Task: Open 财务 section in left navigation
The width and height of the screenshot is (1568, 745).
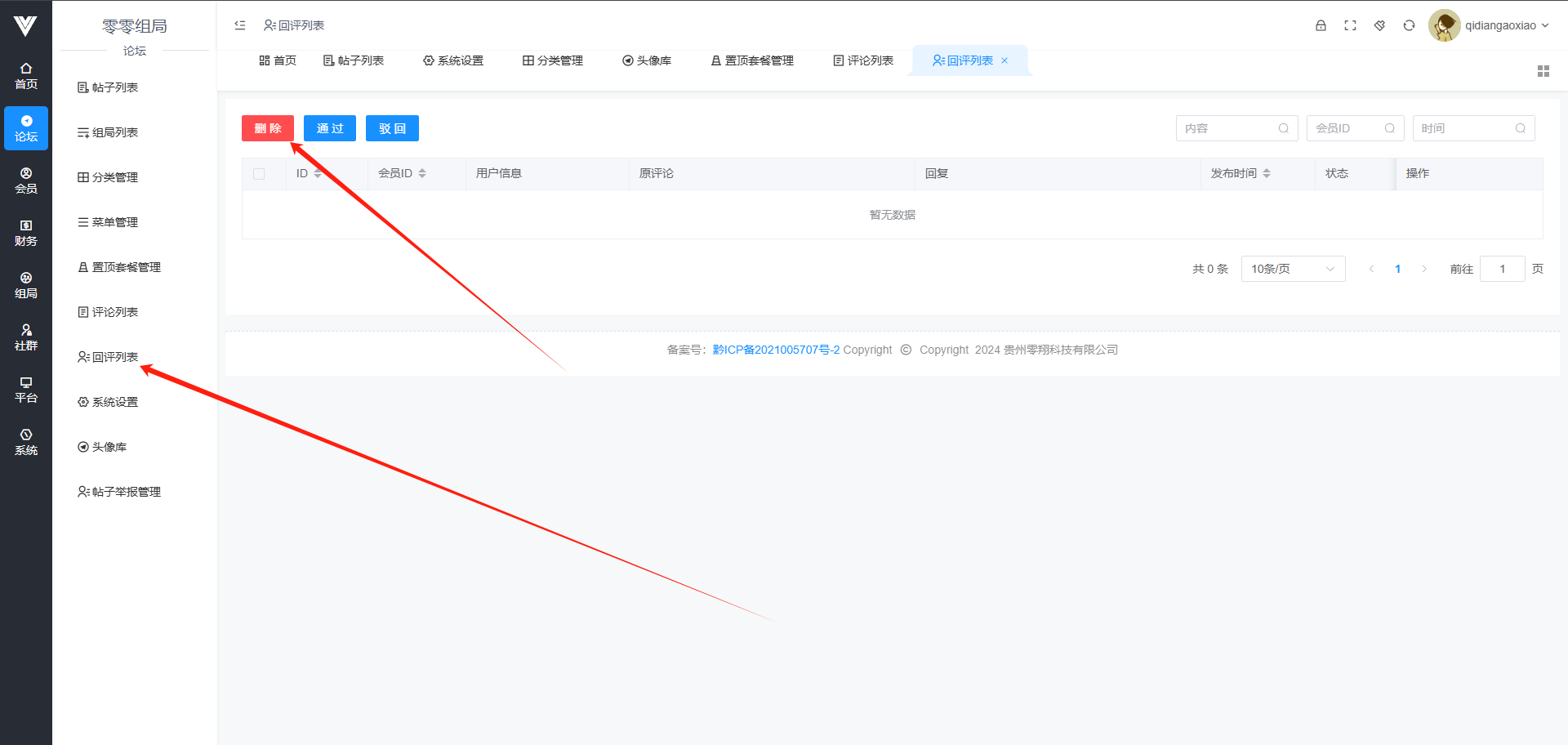Action: click(26, 233)
